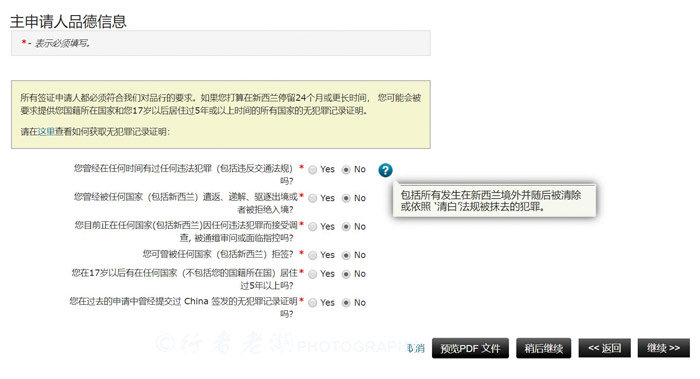Select No for any criminal conviction question (任何违法犯罪)
The width and height of the screenshot is (700, 379).
pyautogui.click(x=346, y=170)
